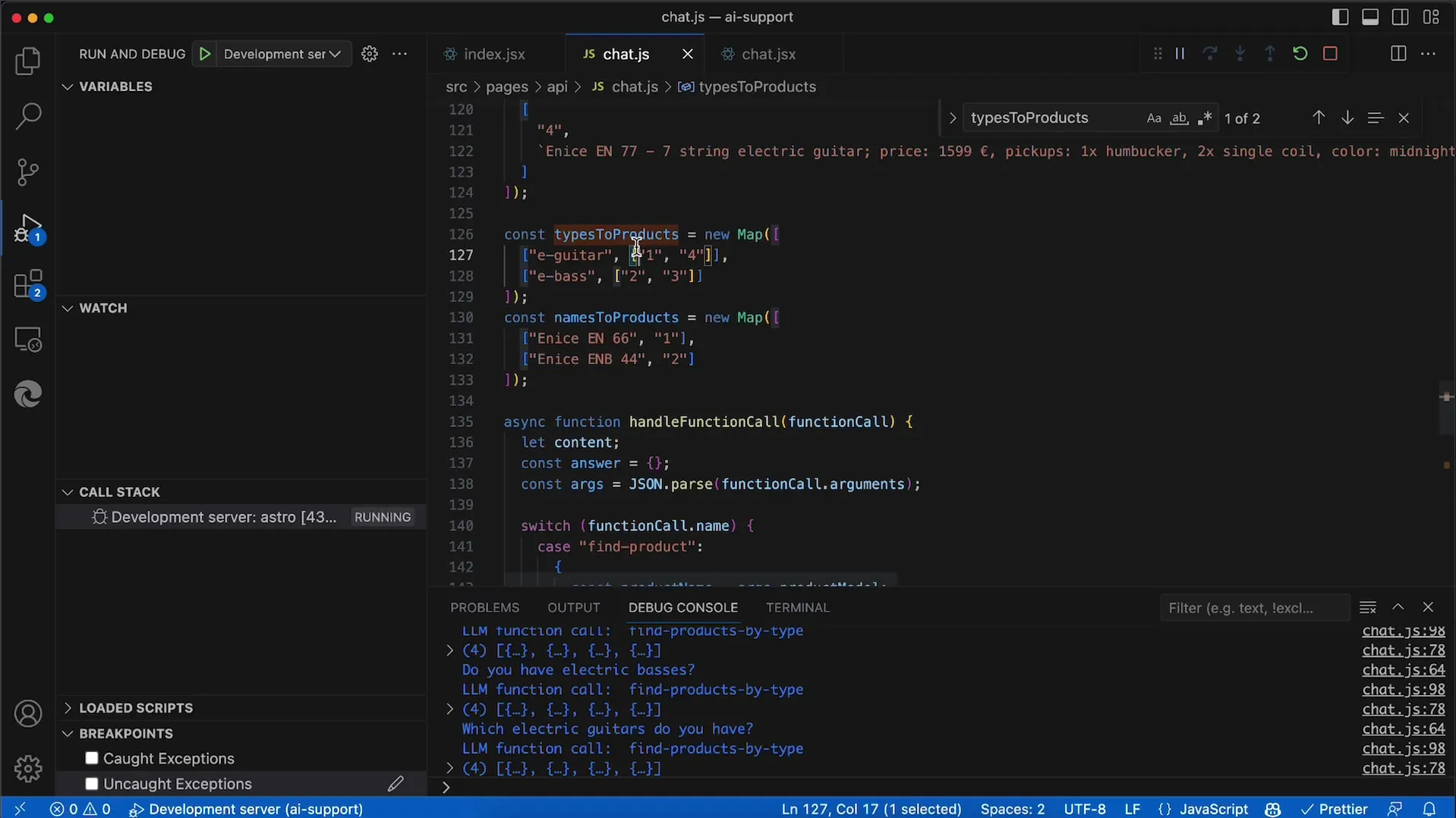Maximize the panel with chevron up
The image size is (1456, 818).
pyautogui.click(x=1398, y=608)
